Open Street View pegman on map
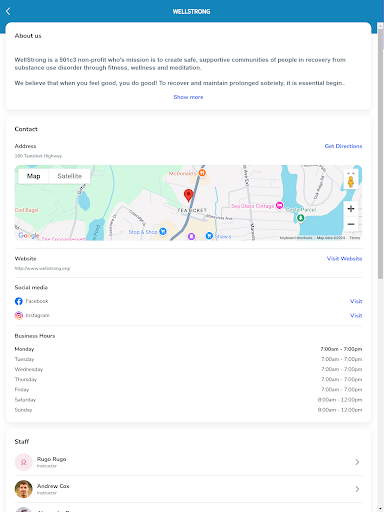384x512 pixels. pyautogui.click(x=351, y=181)
